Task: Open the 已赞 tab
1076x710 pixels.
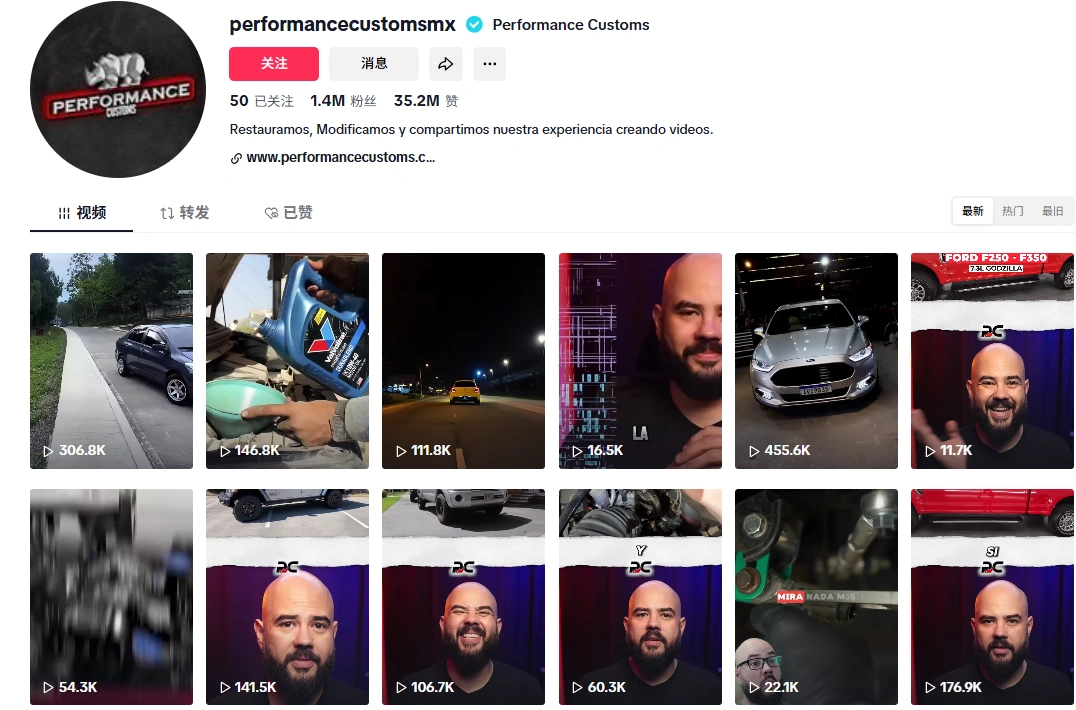Action: click(288, 213)
